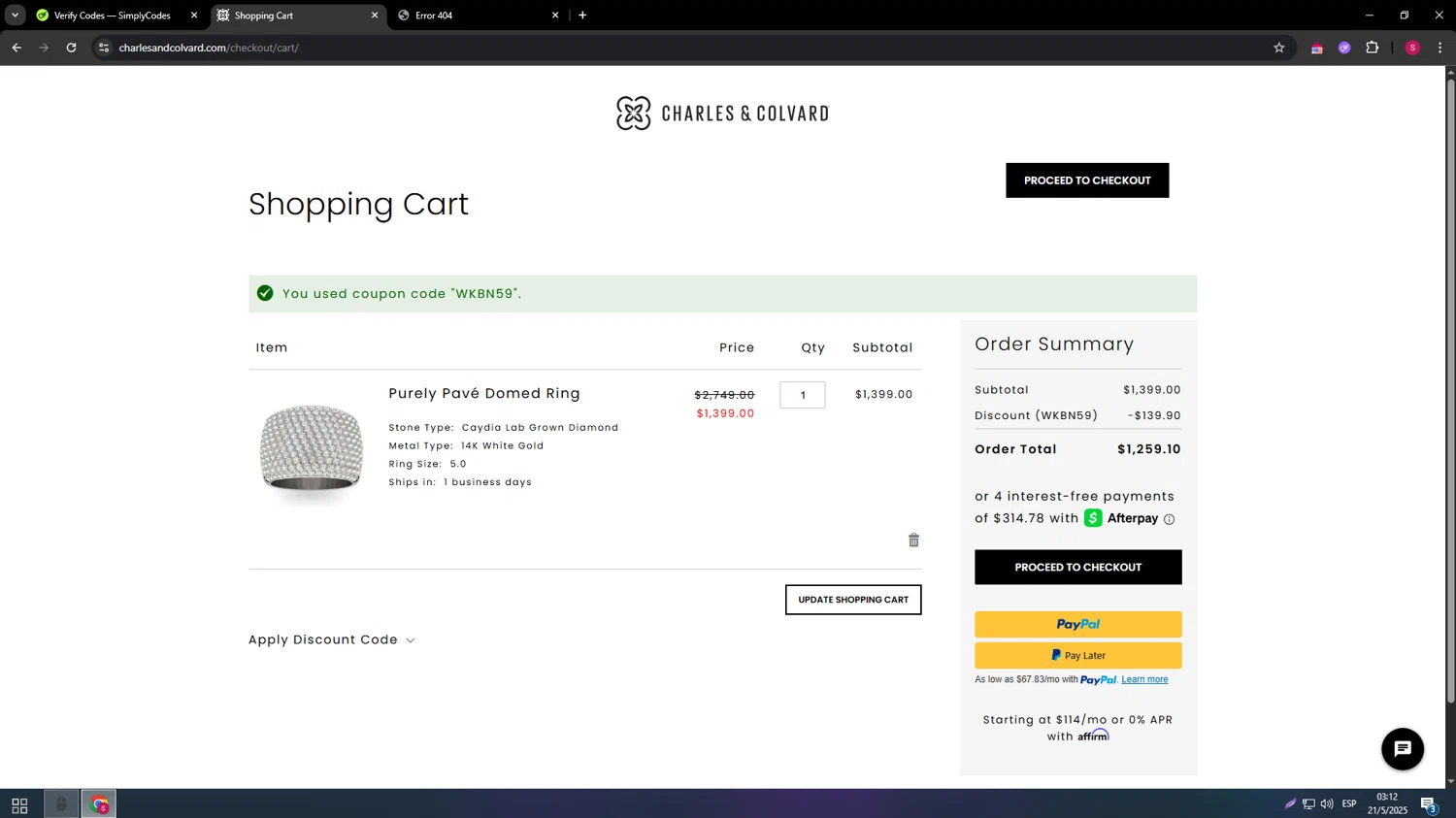The image size is (1456, 818).
Task: Choose PayPal Pay Later button
Action: point(1077,656)
